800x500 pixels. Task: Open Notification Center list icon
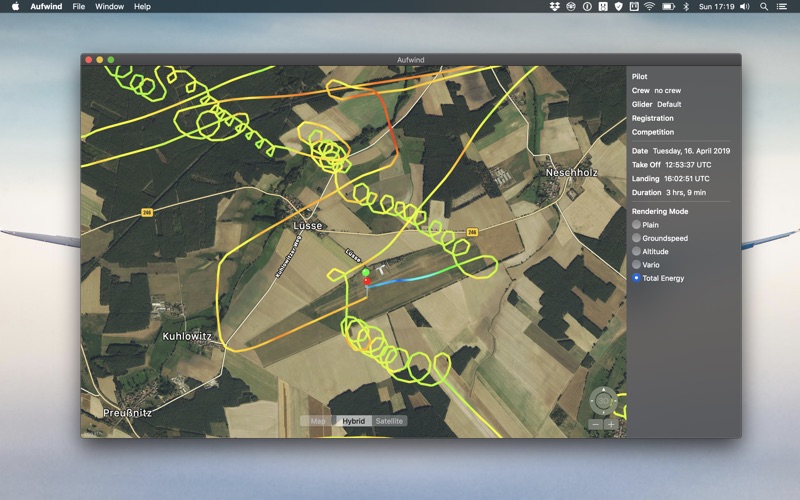781,7
